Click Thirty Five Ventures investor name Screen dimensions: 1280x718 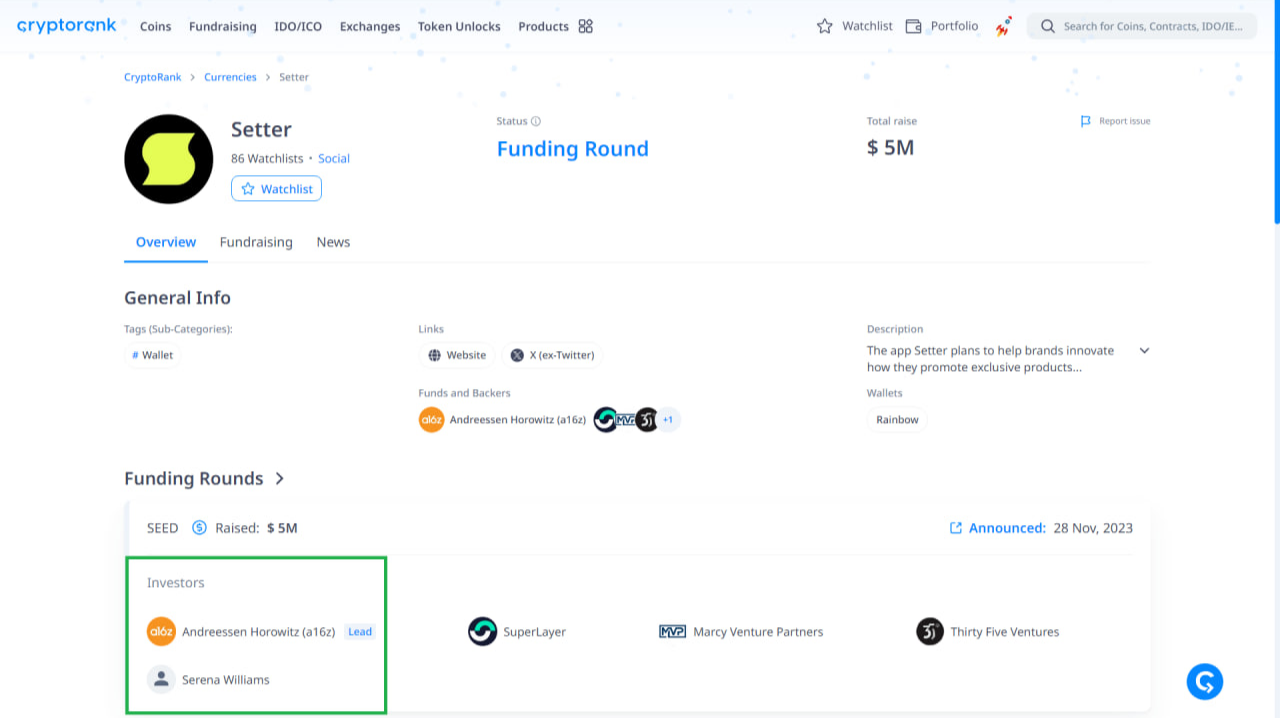[x=1004, y=632]
